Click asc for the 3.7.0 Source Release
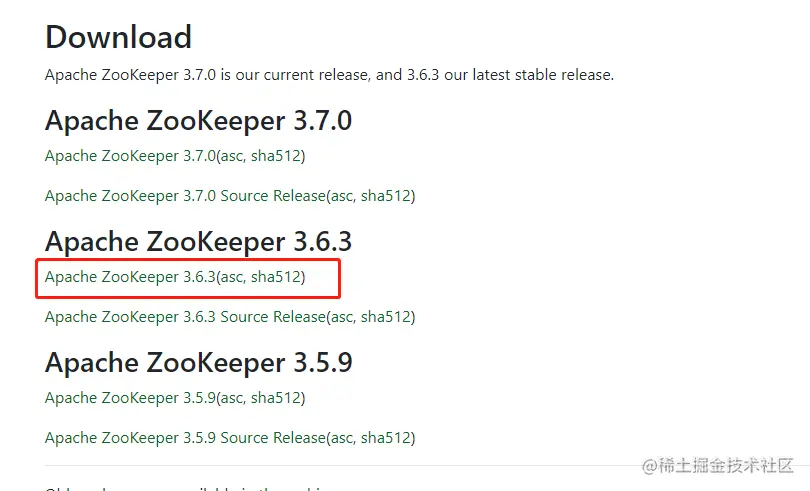 coord(342,196)
